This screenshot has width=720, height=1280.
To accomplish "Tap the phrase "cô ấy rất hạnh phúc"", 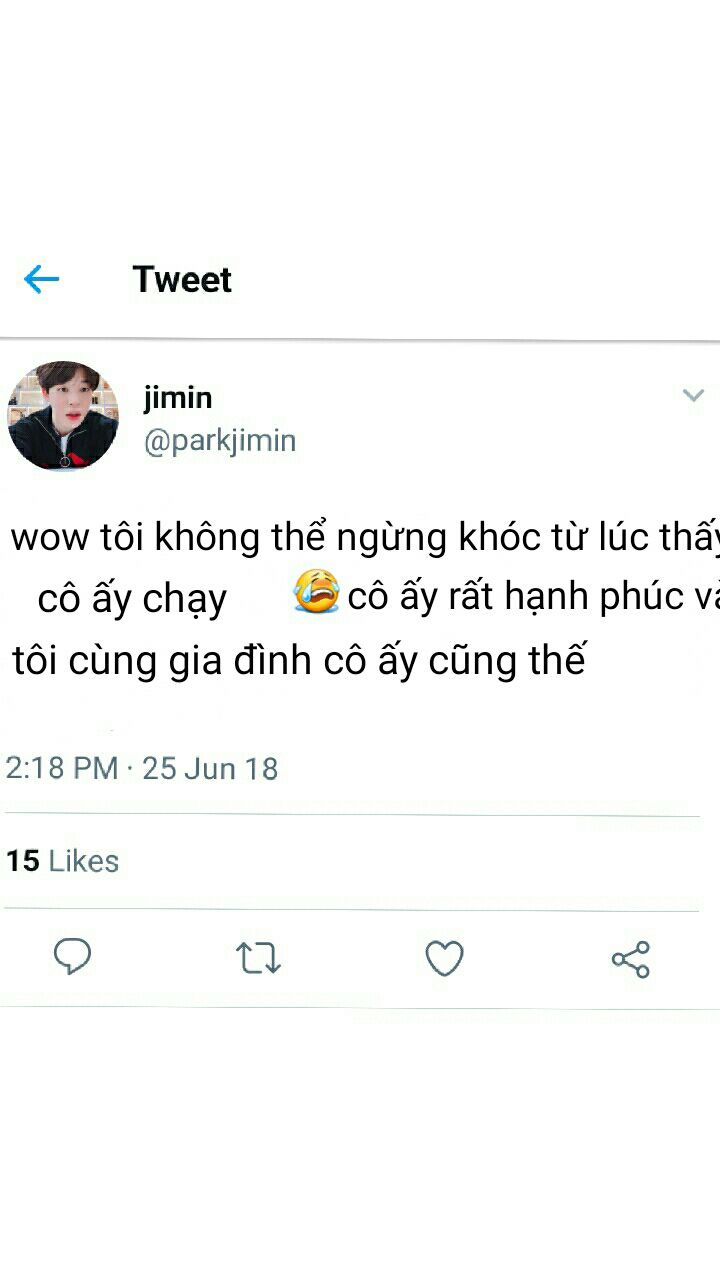I will tap(514, 597).
